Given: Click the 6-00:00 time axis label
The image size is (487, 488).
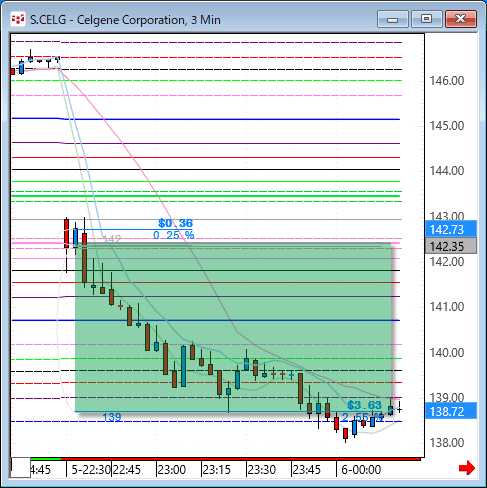Looking at the screenshot, I should [361, 470].
